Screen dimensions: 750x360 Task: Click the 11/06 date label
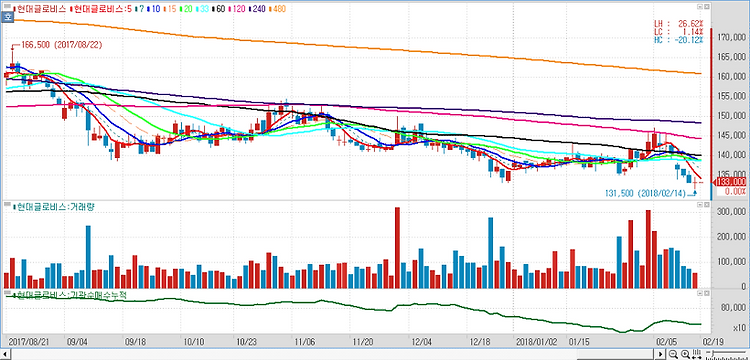pyautogui.click(x=305, y=342)
